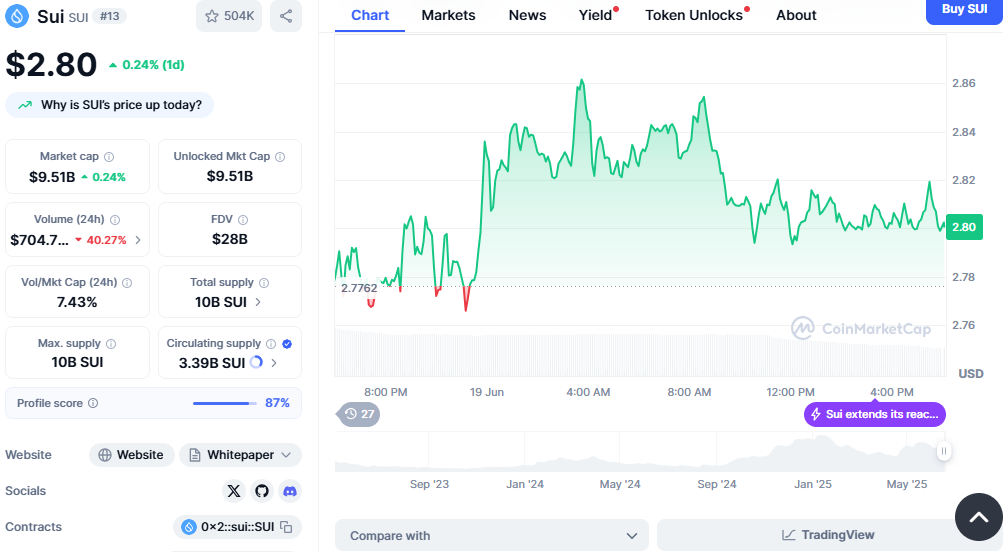Click the Market cap info icon
The image size is (1003, 552).
(109, 157)
